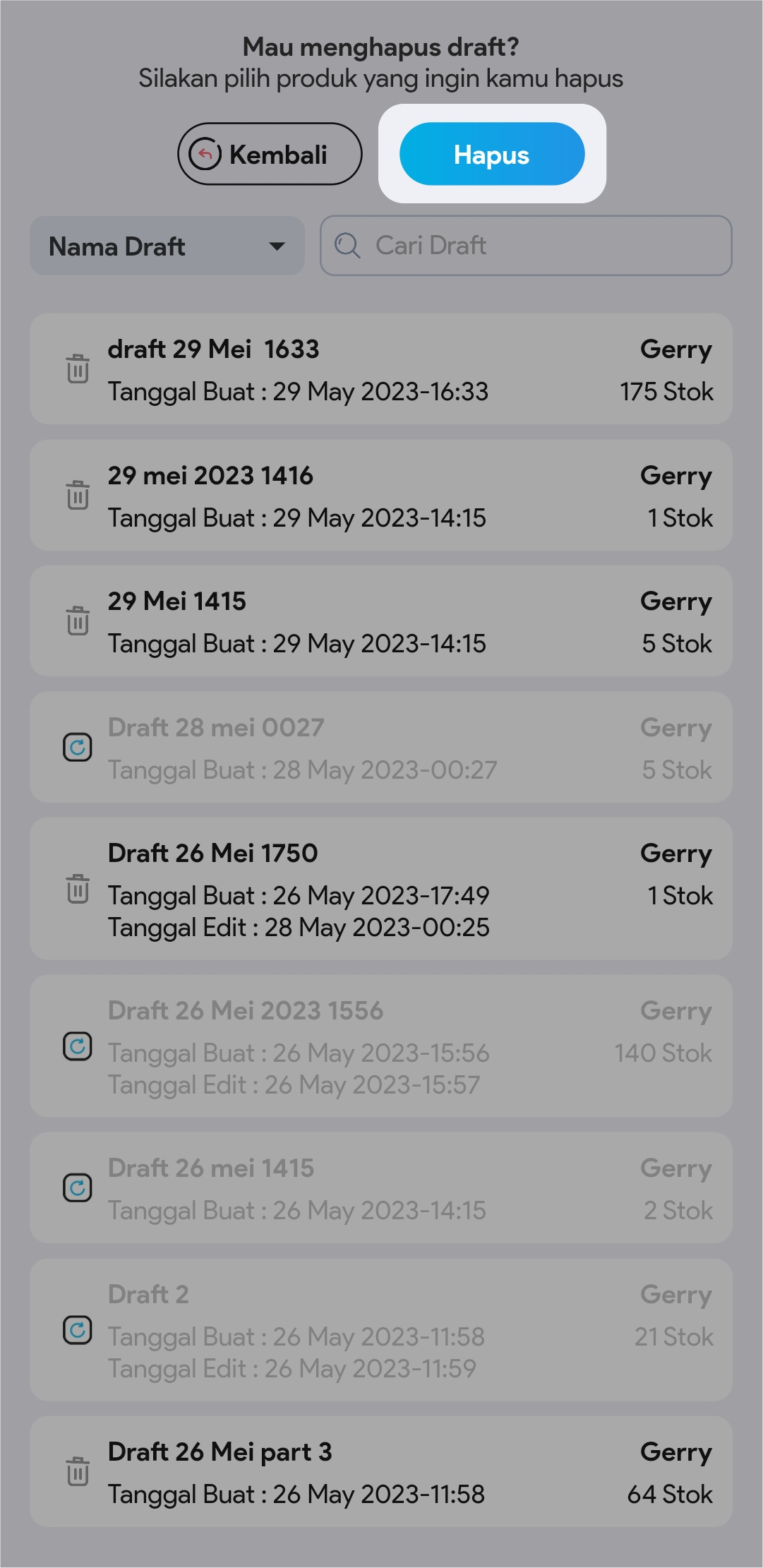Select draft created 29 May 2023-14:15 with 5 Stok
This screenshot has width=763, height=1568.
click(381, 621)
